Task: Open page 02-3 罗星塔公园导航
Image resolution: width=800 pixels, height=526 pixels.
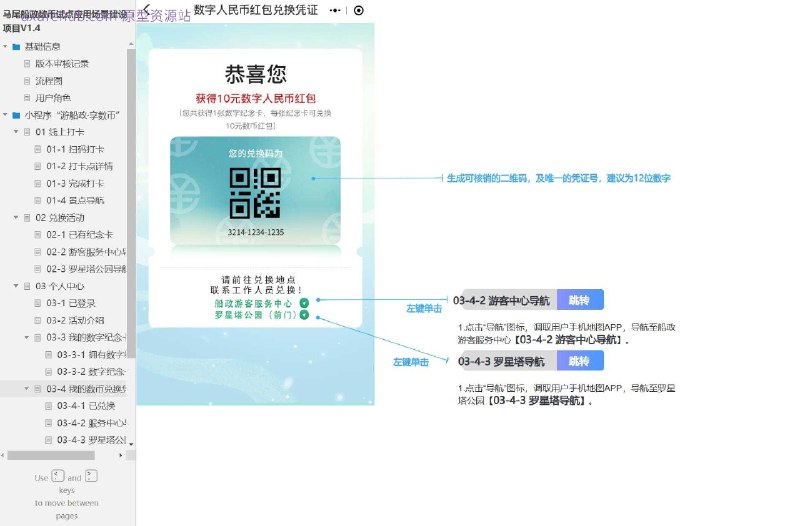Action: point(86,269)
